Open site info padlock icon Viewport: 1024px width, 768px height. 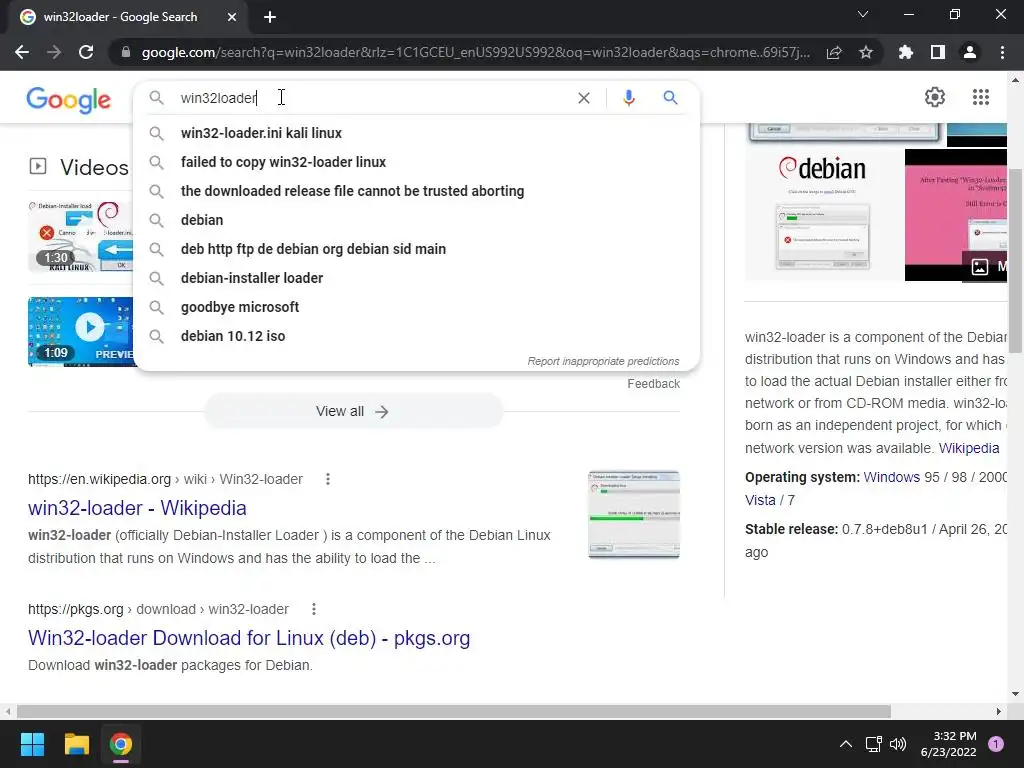pos(126,52)
